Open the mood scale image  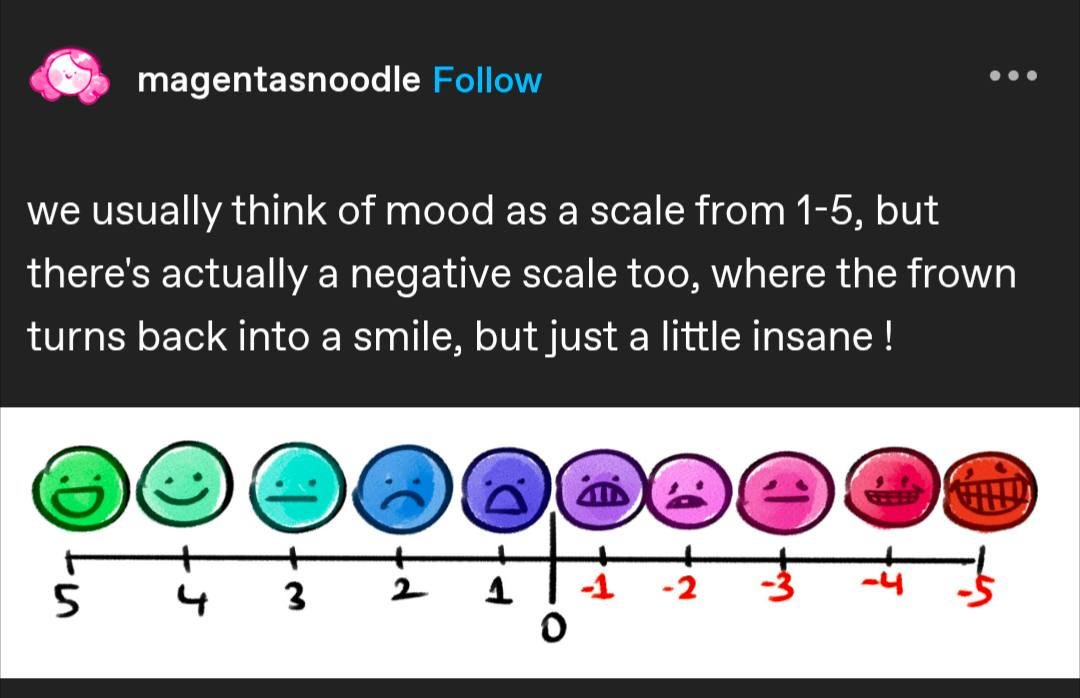[x=540, y=543]
